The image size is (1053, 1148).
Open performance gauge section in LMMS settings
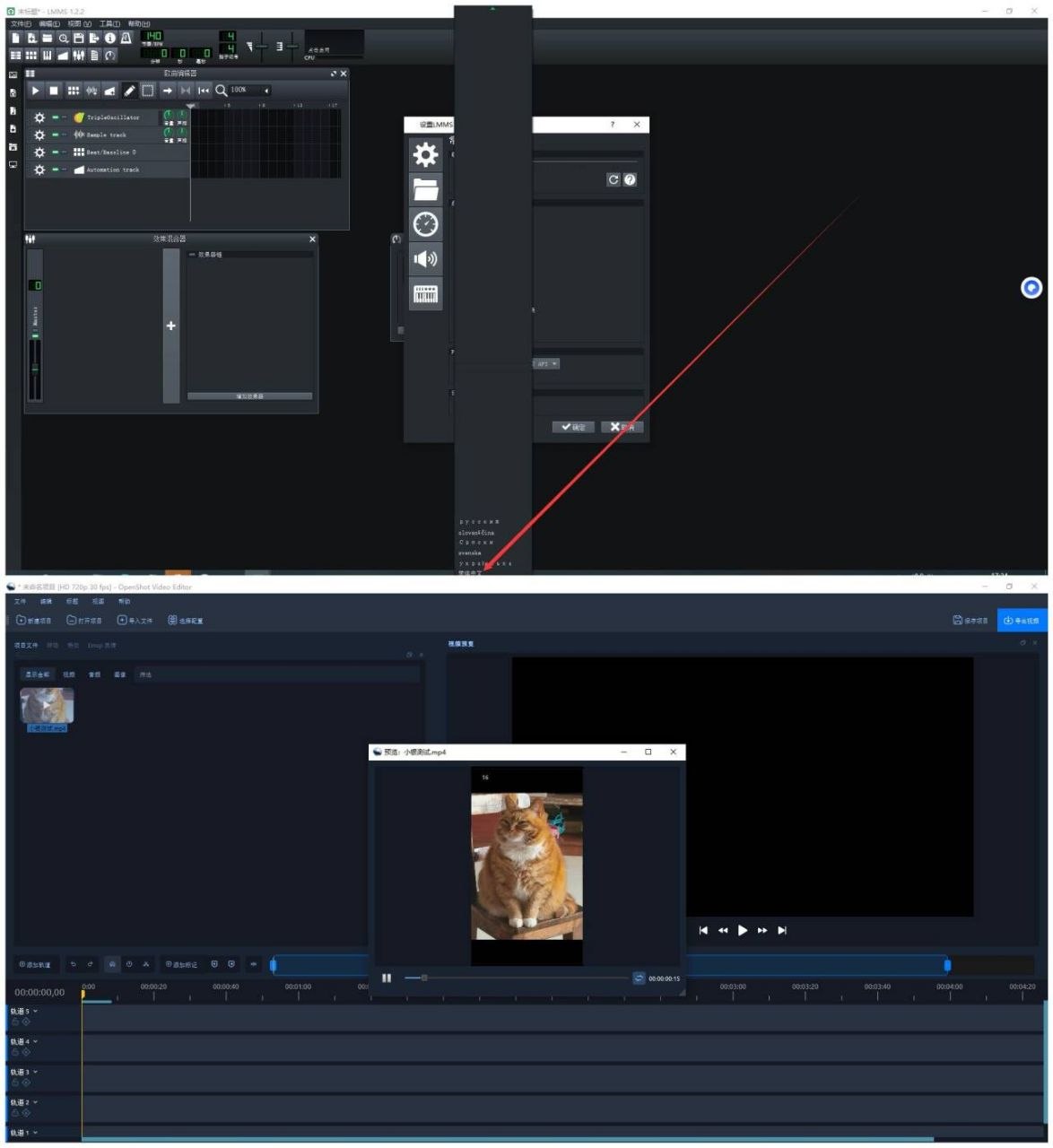point(425,224)
